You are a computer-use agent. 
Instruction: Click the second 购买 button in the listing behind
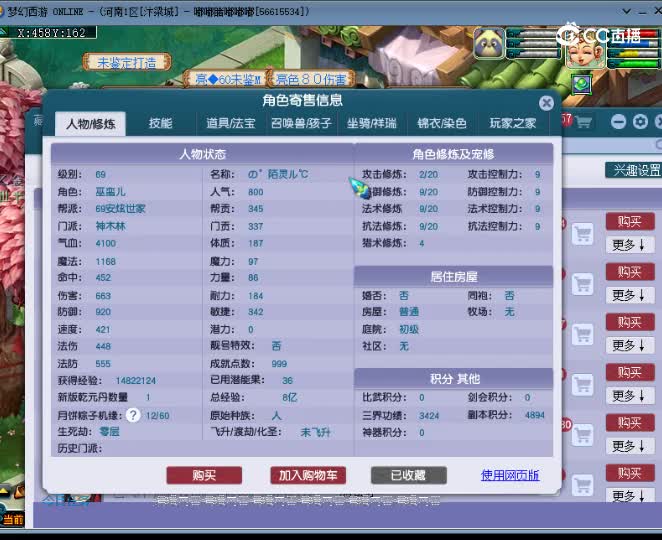click(x=630, y=272)
